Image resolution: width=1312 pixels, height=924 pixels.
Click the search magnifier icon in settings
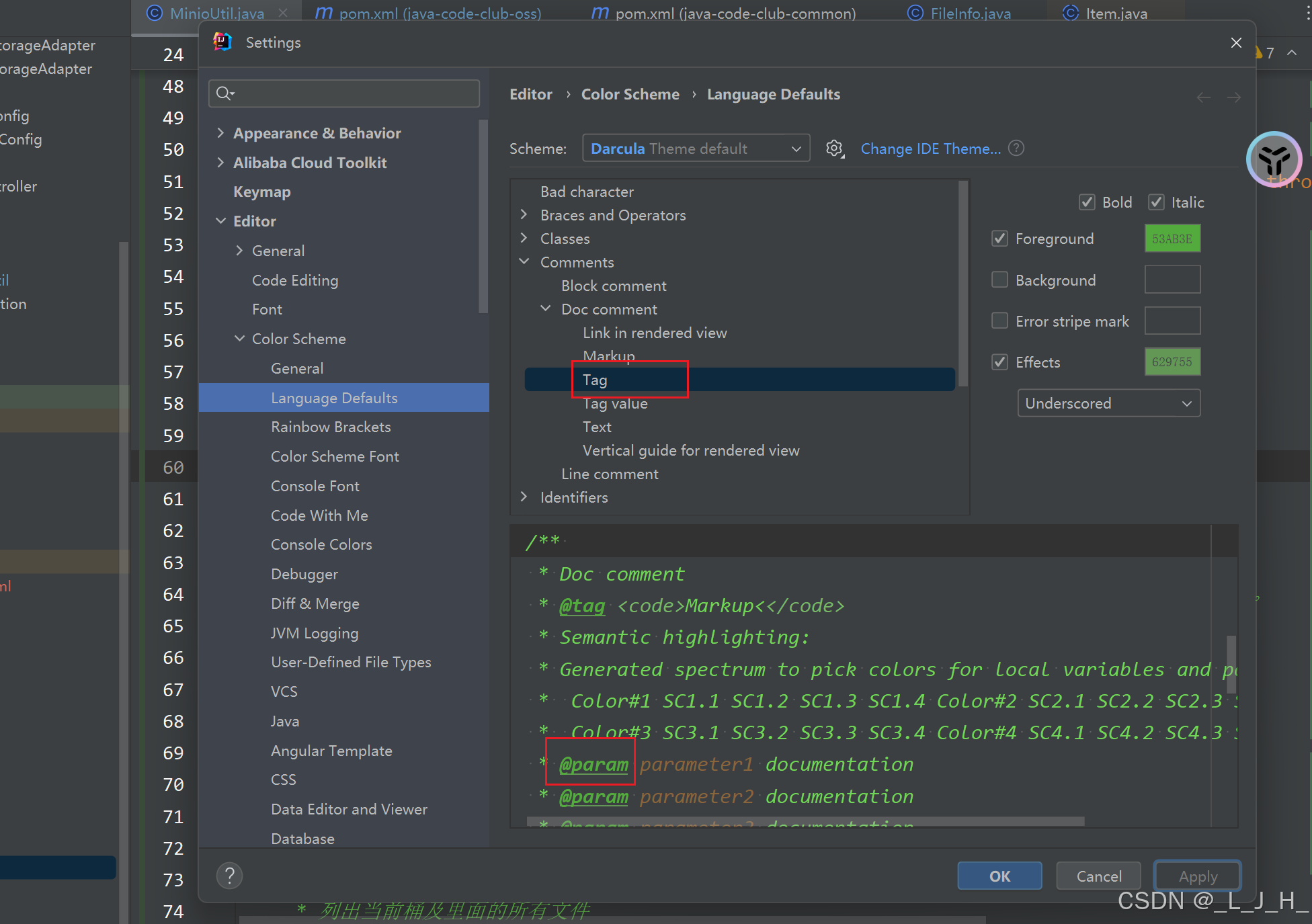[x=224, y=93]
